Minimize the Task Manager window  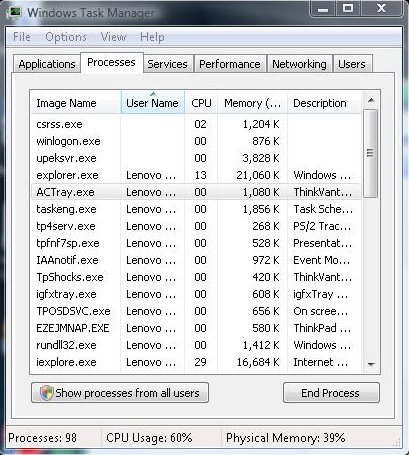pos(323,9)
